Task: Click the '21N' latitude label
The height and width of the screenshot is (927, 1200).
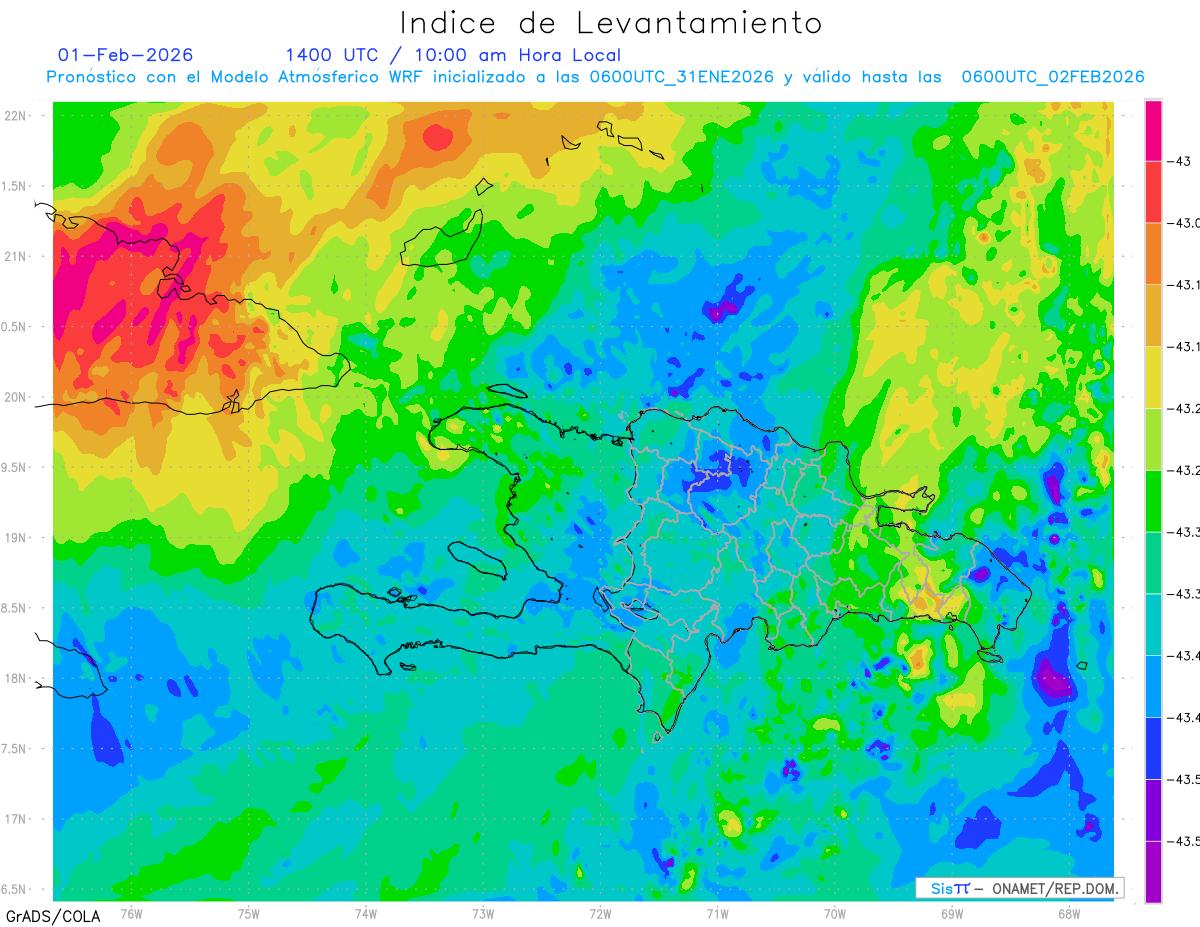Action: coord(17,256)
